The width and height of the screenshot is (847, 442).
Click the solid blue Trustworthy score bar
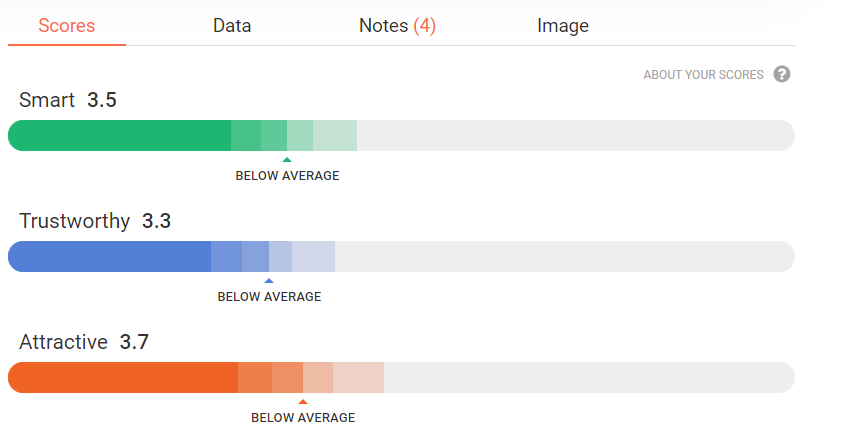110,257
